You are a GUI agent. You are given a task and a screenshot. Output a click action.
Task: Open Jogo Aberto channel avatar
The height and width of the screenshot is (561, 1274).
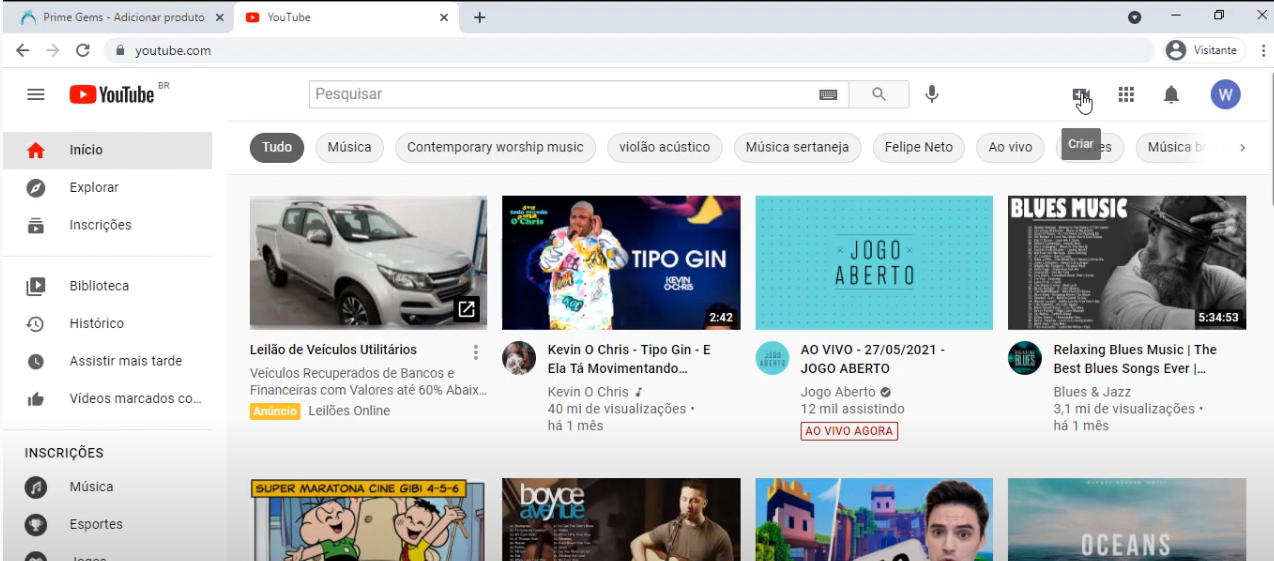[772, 358]
